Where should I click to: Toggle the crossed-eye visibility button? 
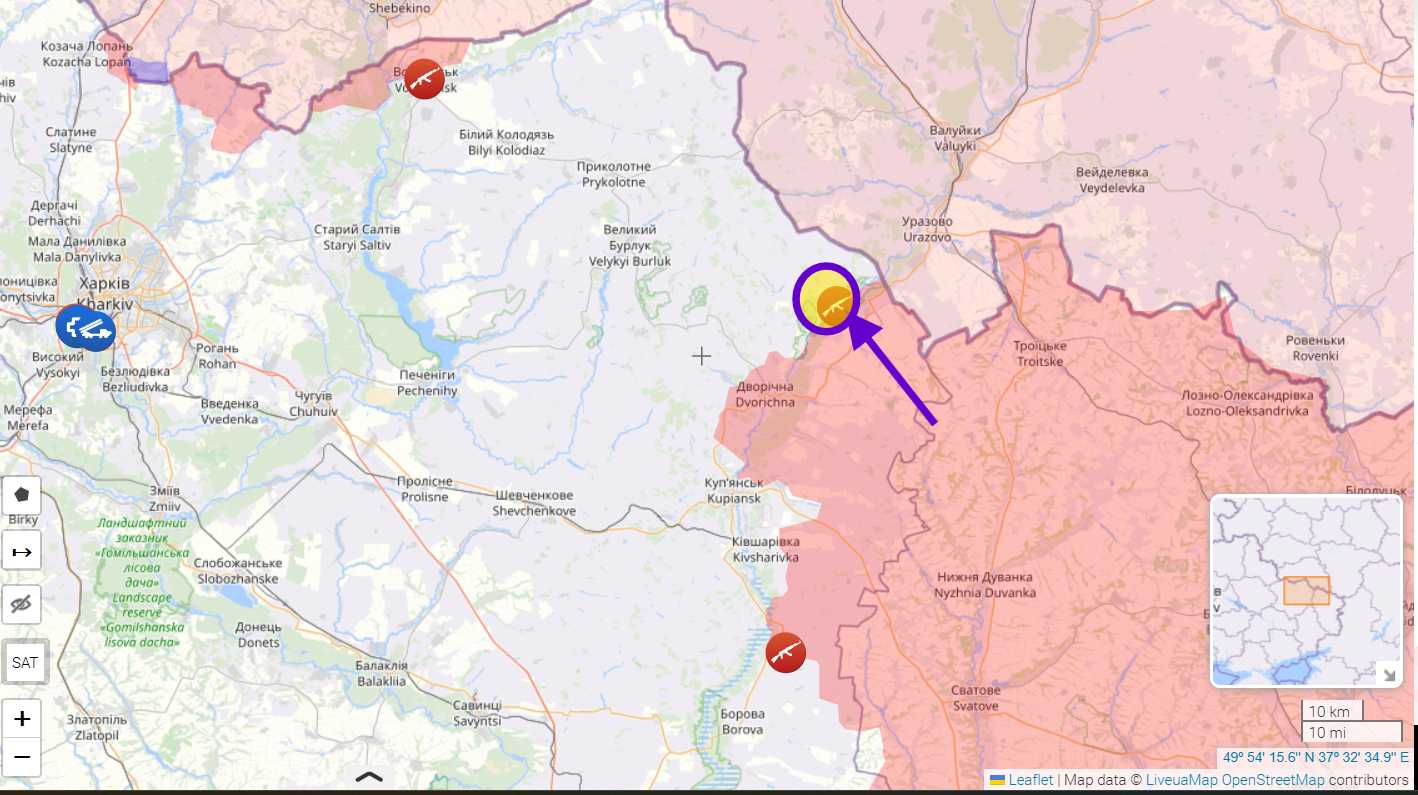pyautogui.click(x=22, y=604)
